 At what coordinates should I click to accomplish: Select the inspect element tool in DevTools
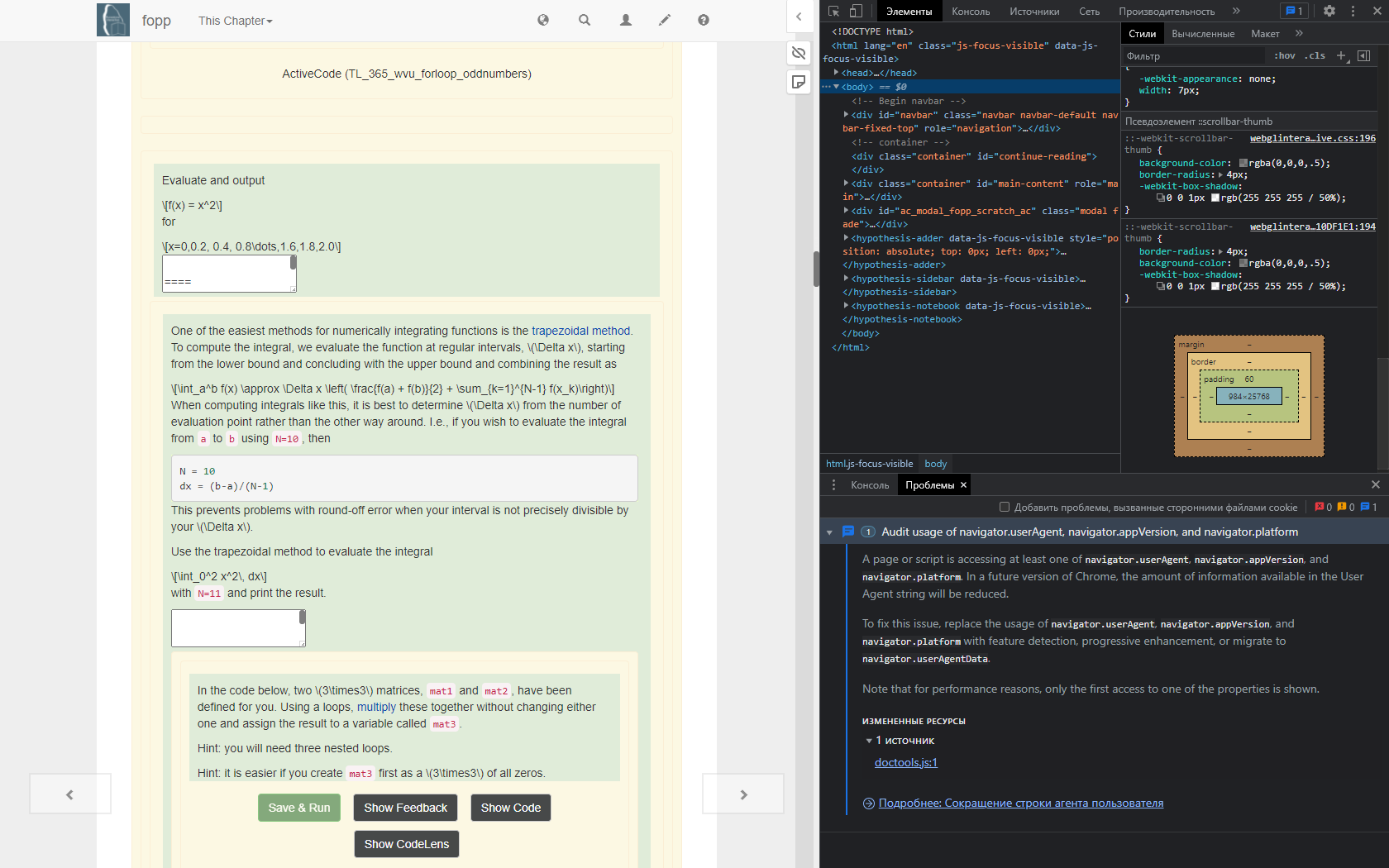pos(834,11)
